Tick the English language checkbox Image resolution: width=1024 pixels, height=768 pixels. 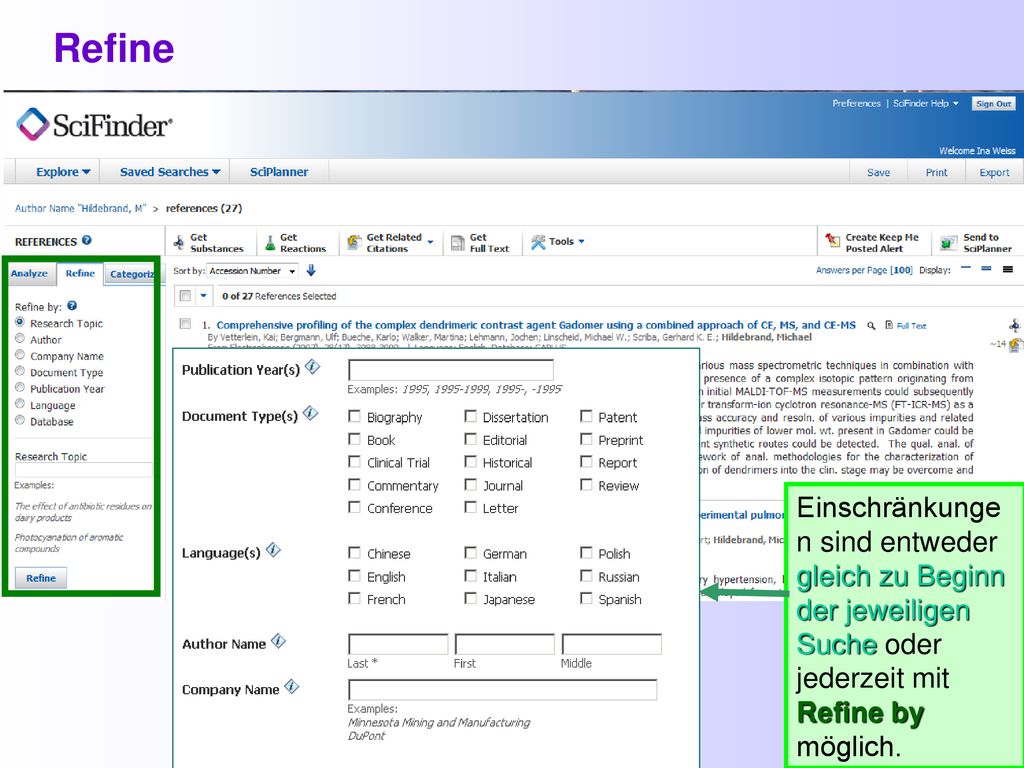click(x=354, y=576)
